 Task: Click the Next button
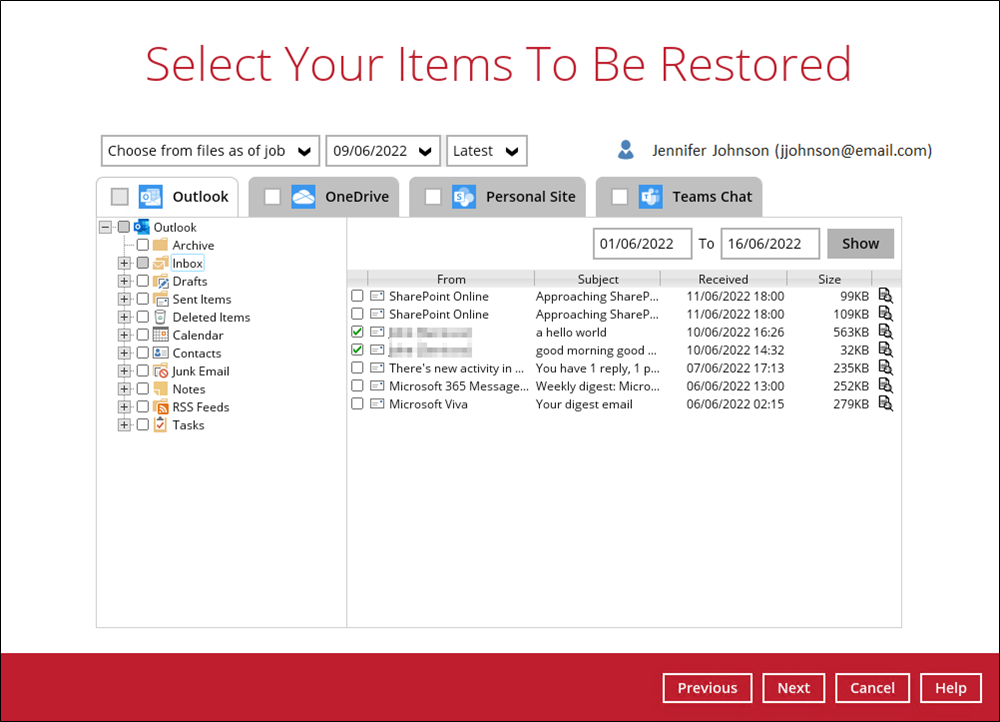pyautogui.click(x=793, y=688)
